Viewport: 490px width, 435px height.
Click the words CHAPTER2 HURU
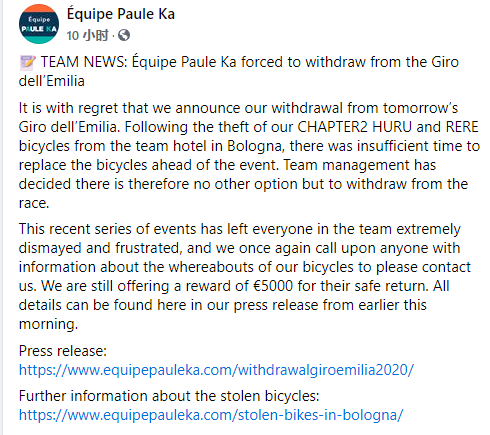(355, 127)
